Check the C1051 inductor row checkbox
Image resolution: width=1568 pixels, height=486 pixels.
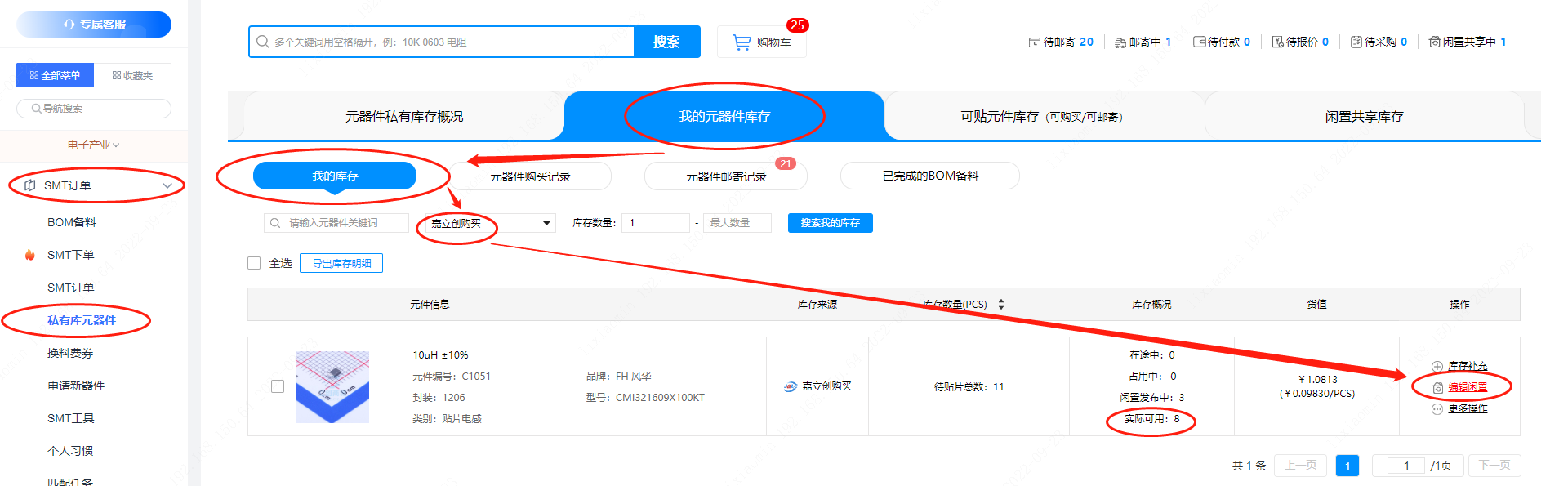pos(278,386)
